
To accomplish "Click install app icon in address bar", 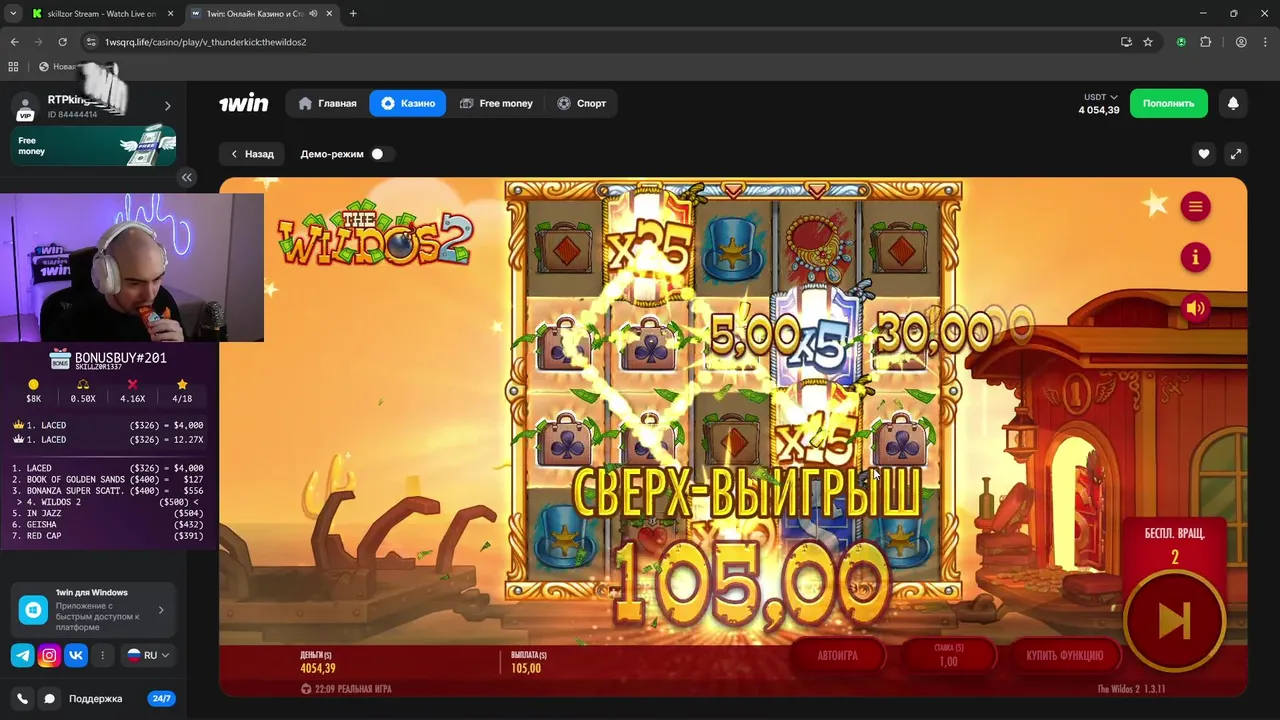I will tap(1126, 42).
